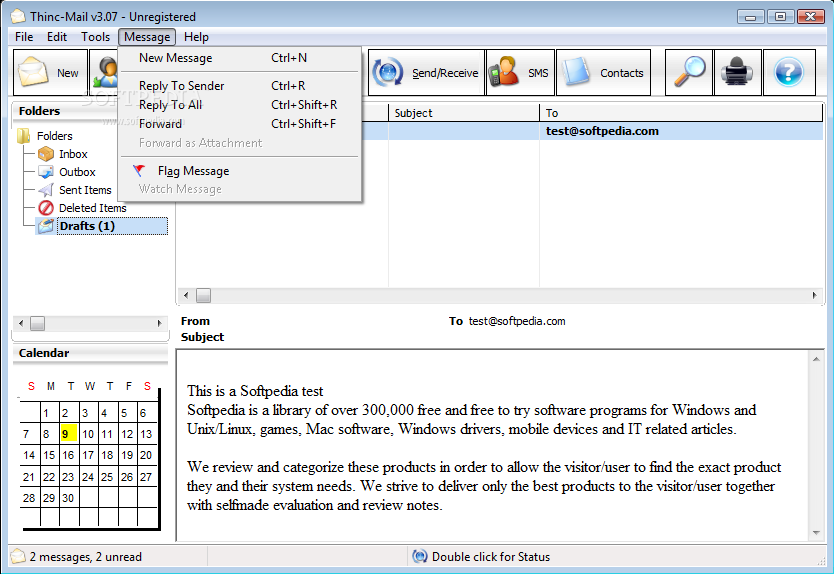Image resolution: width=834 pixels, height=574 pixels.
Task: Click the message list scroll left arrow
Action: click(186, 295)
